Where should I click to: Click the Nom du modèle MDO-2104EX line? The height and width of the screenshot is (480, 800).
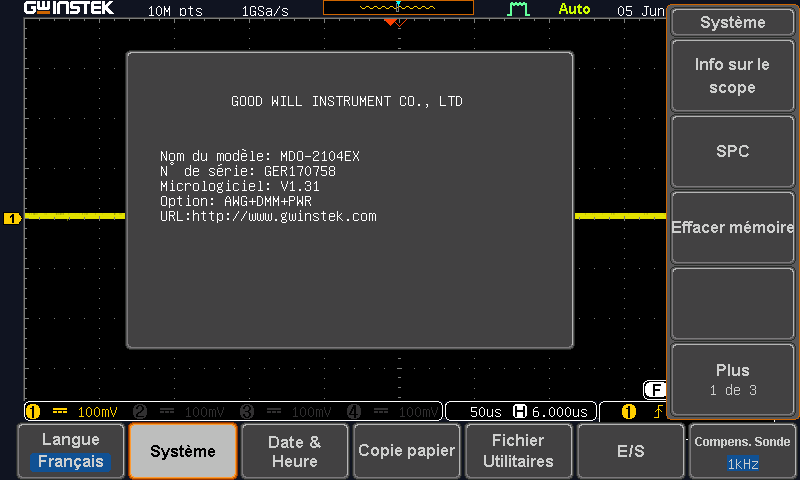[x=260, y=156]
